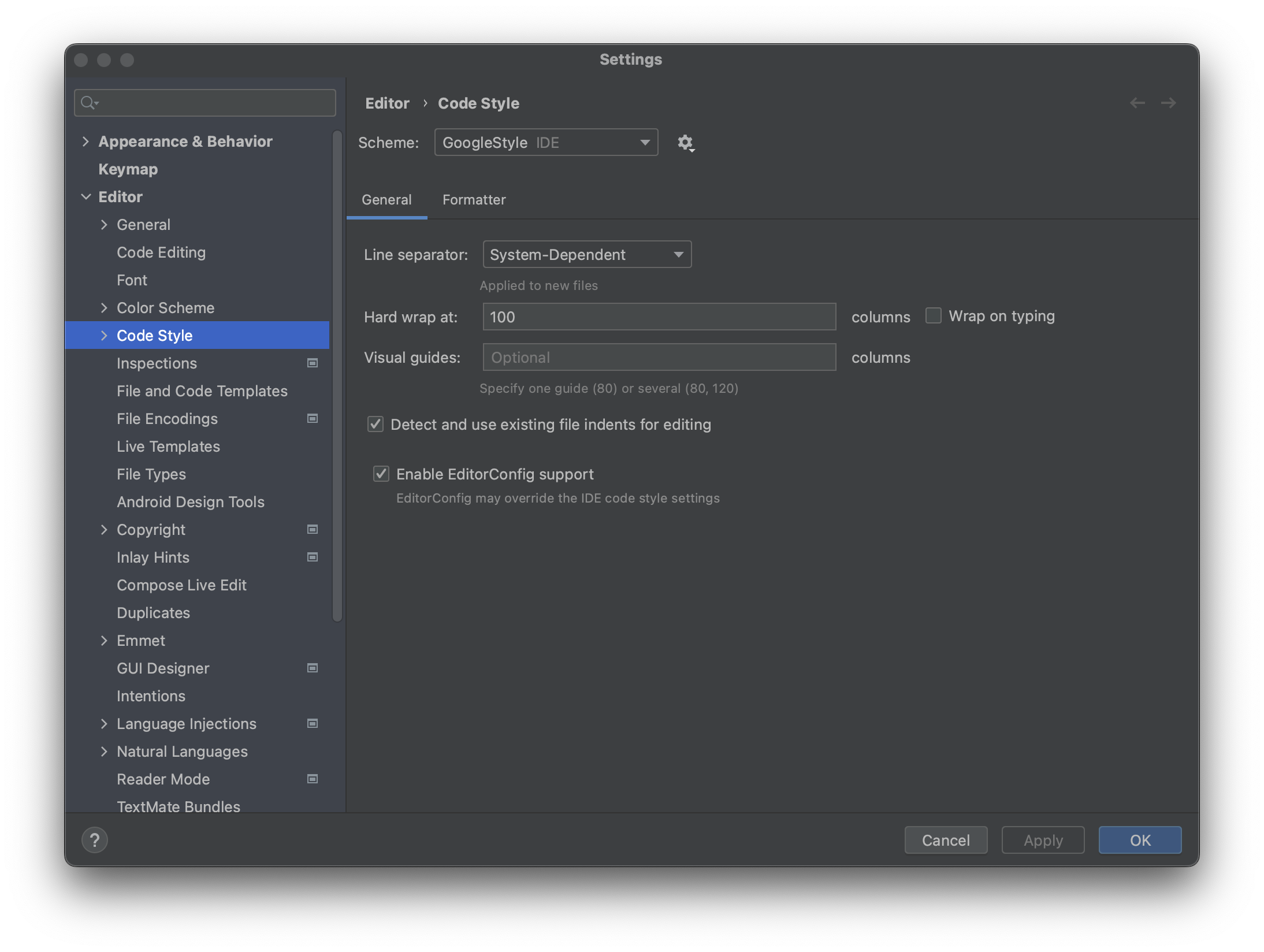Click the settings search field
Image resolution: width=1264 pixels, height=952 pixels.
tap(205, 103)
